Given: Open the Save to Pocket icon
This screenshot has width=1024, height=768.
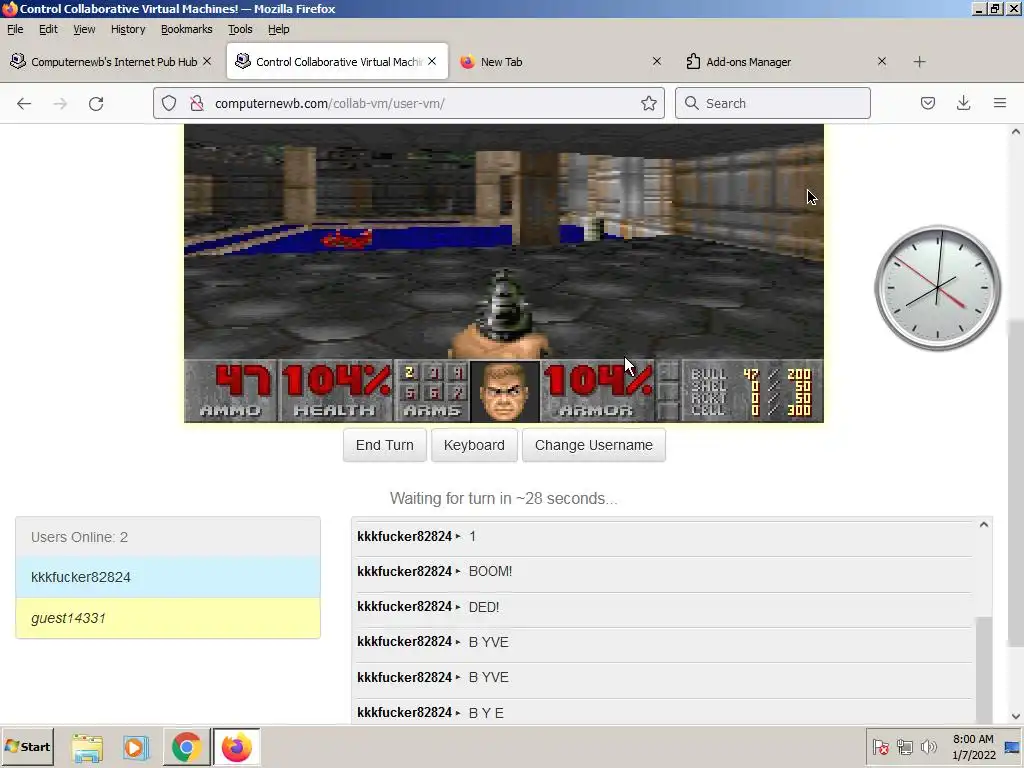Looking at the screenshot, I should click(927, 103).
